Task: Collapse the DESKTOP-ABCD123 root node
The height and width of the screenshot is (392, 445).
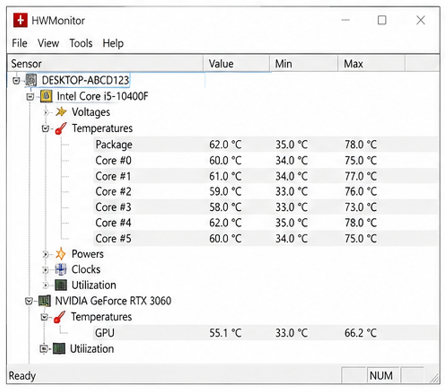Action: (x=16, y=80)
